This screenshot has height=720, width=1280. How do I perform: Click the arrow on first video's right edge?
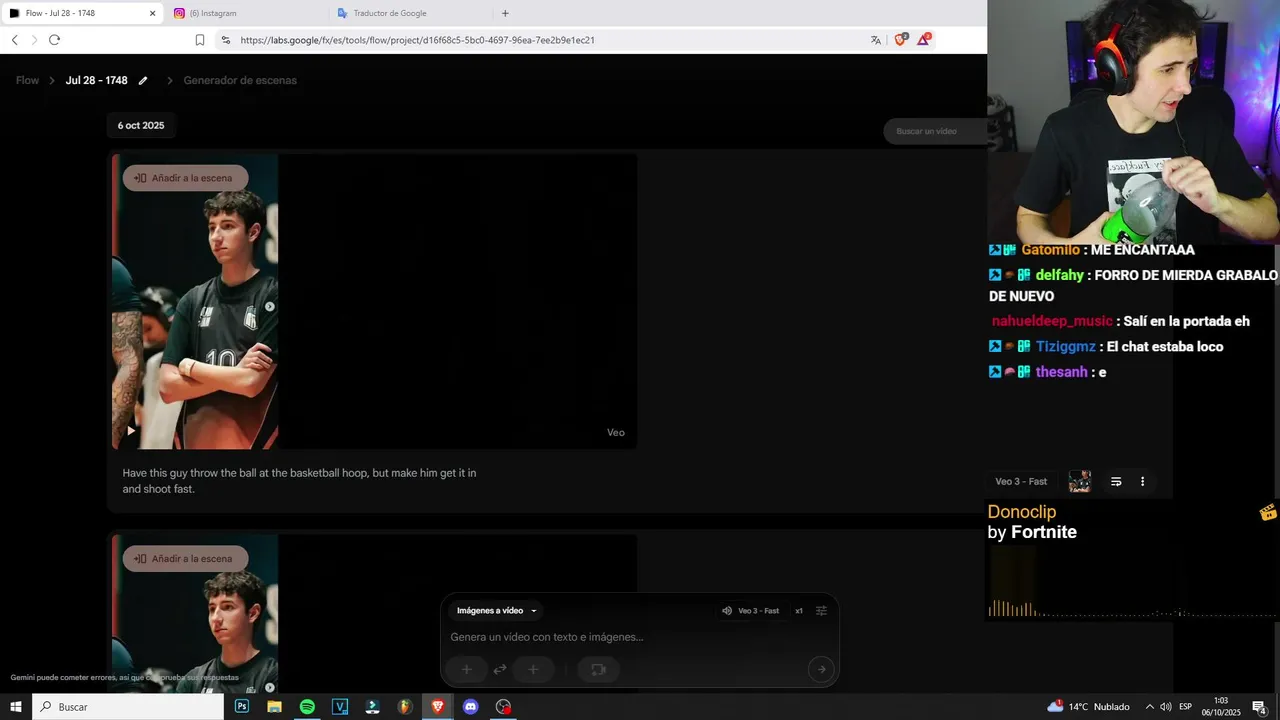[x=269, y=307]
